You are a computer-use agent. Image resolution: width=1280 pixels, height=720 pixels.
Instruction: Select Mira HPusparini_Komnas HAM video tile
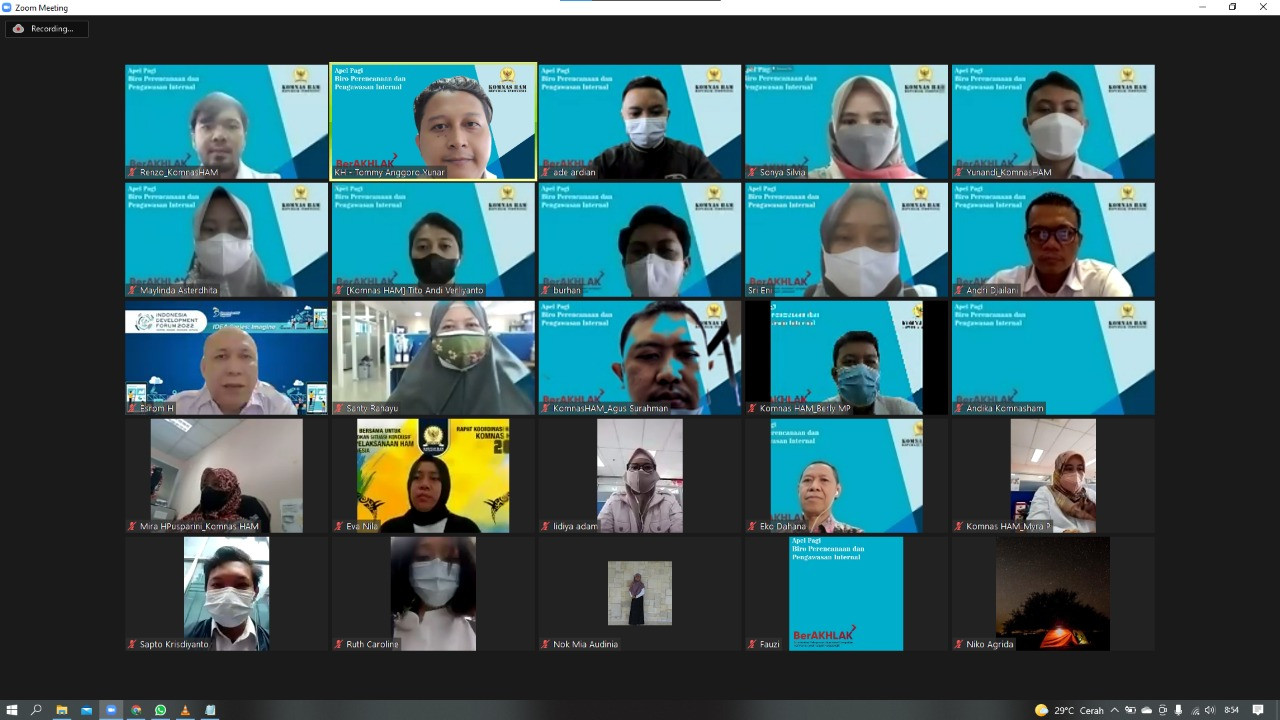coord(226,476)
